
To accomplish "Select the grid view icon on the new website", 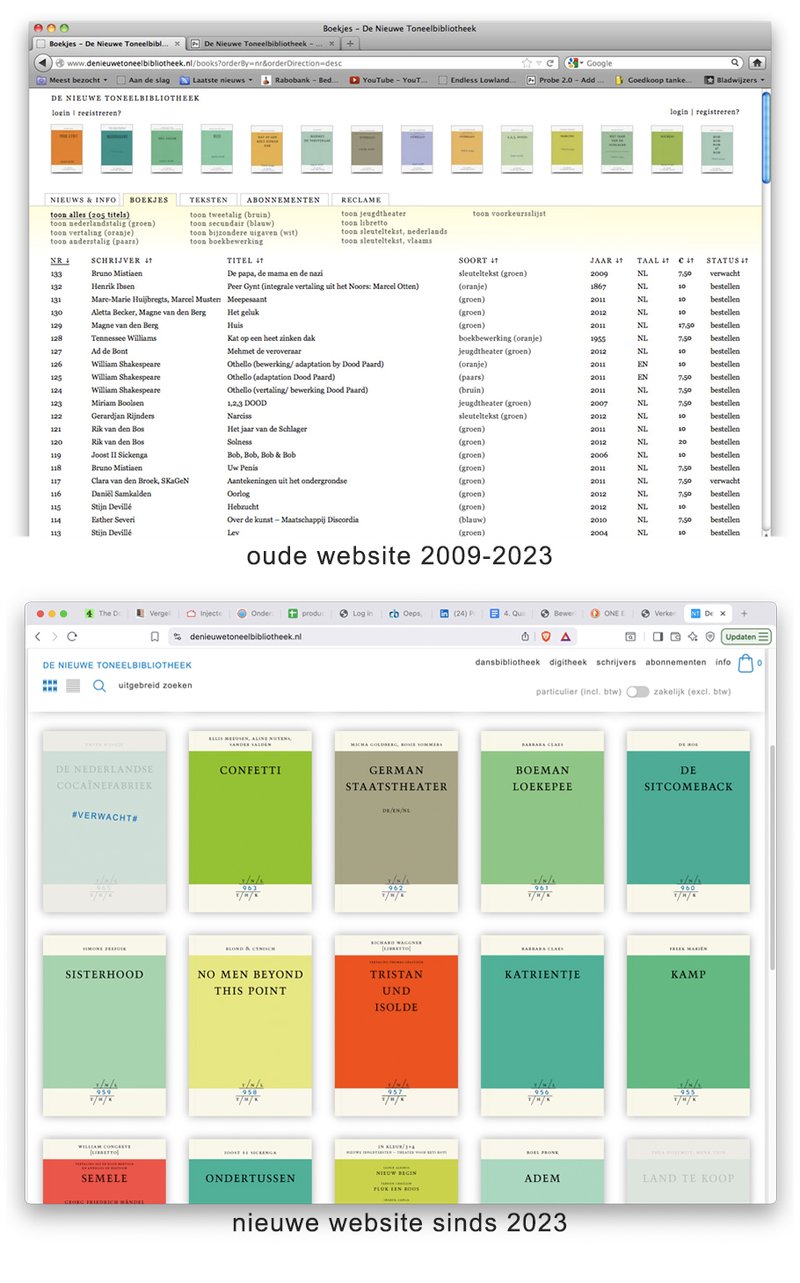I will [48, 685].
